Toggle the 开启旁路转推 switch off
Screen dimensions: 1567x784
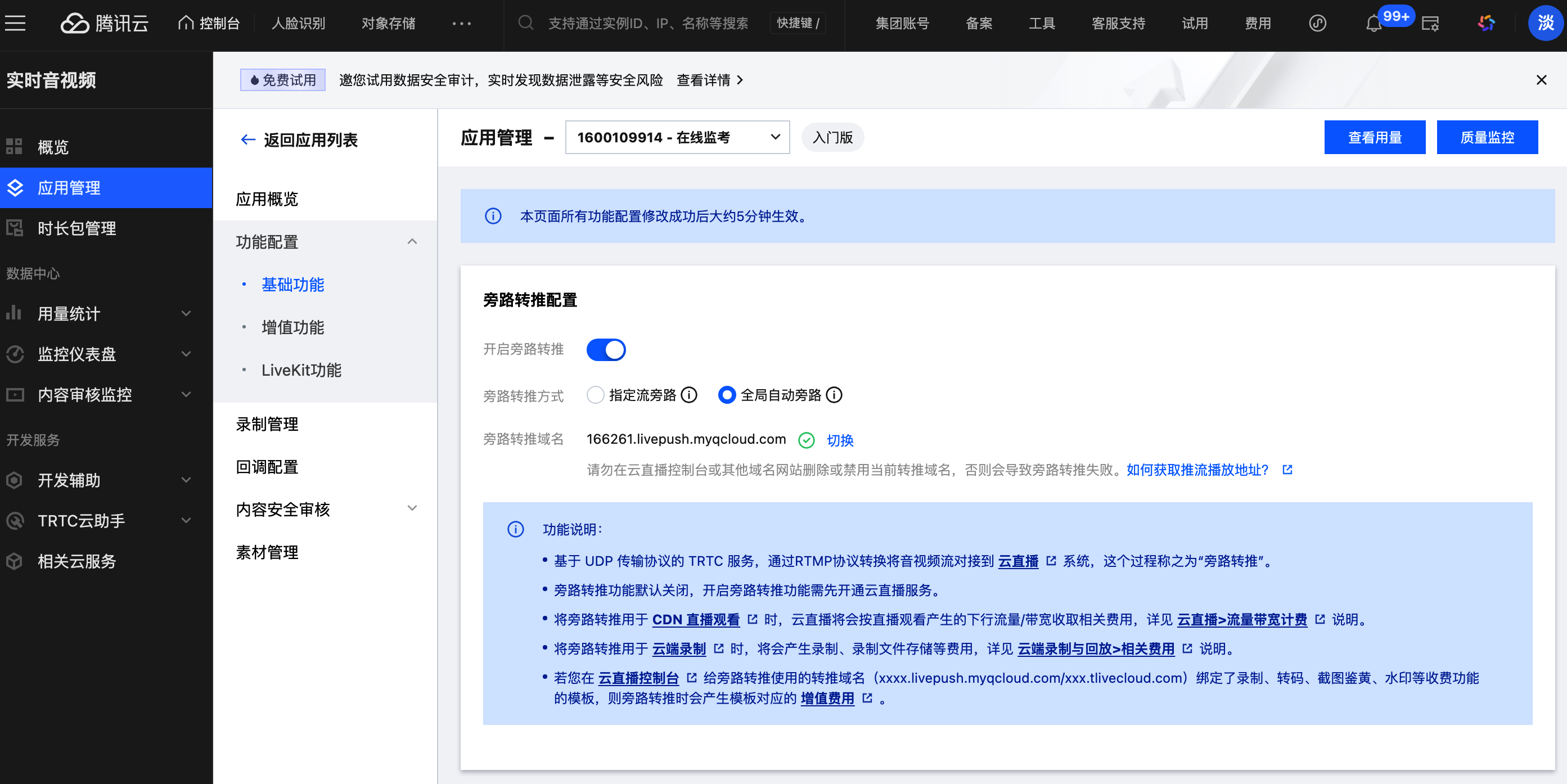click(x=606, y=349)
